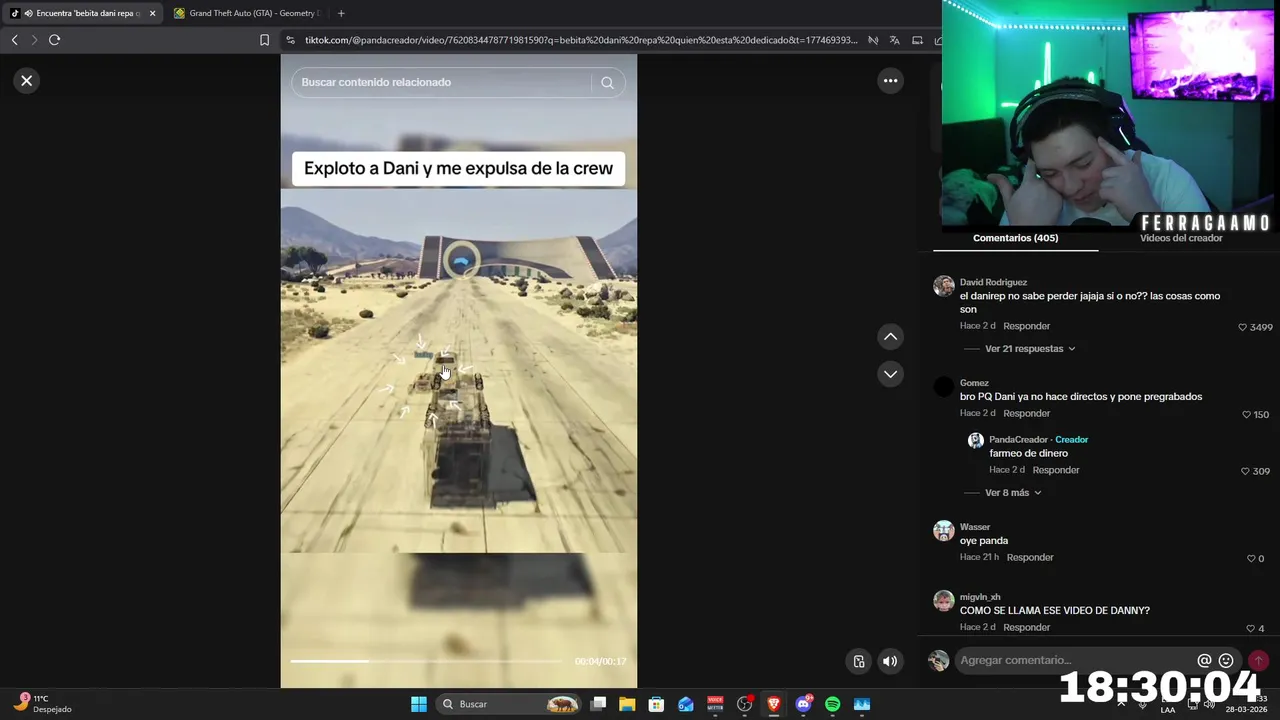Viewport: 1280px width, 720px height.
Task: Open Wasser's profile avatar
Action: pyautogui.click(x=943, y=531)
